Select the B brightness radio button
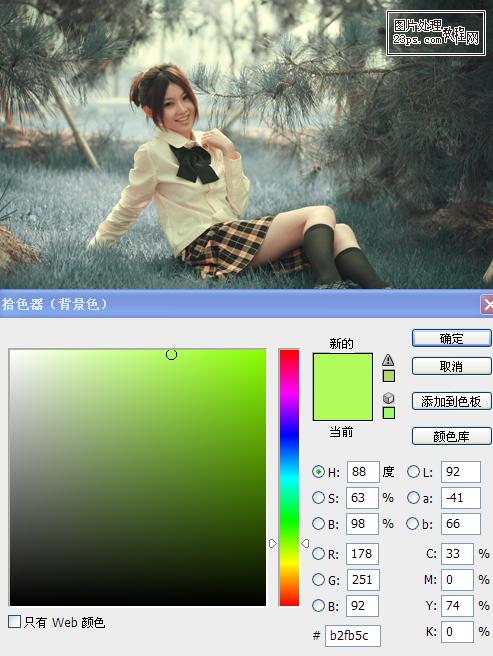493x656 pixels. coord(318,524)
